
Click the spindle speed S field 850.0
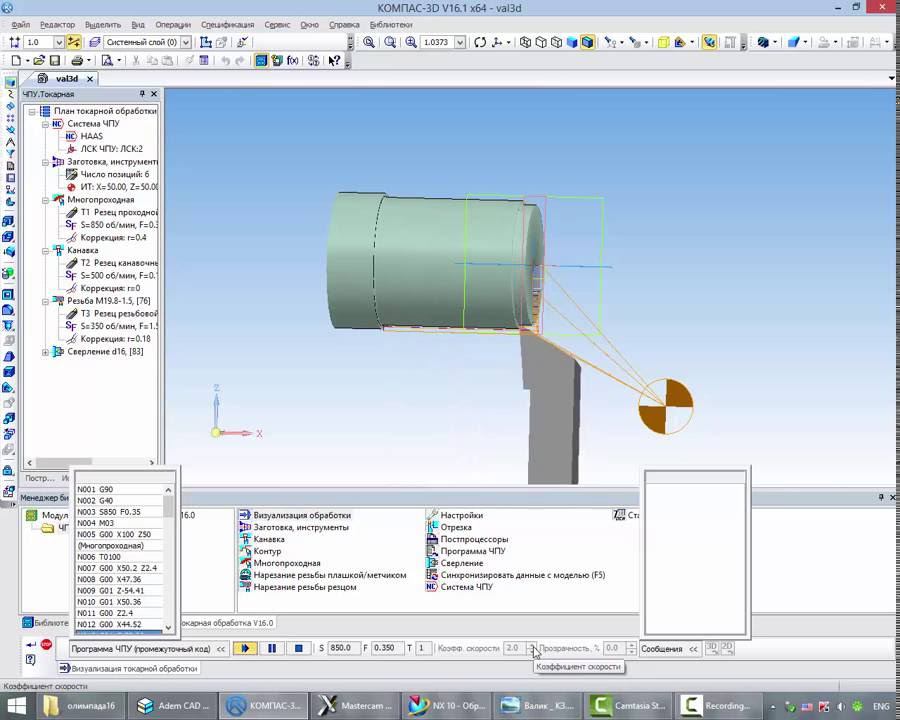click(341, 648)
